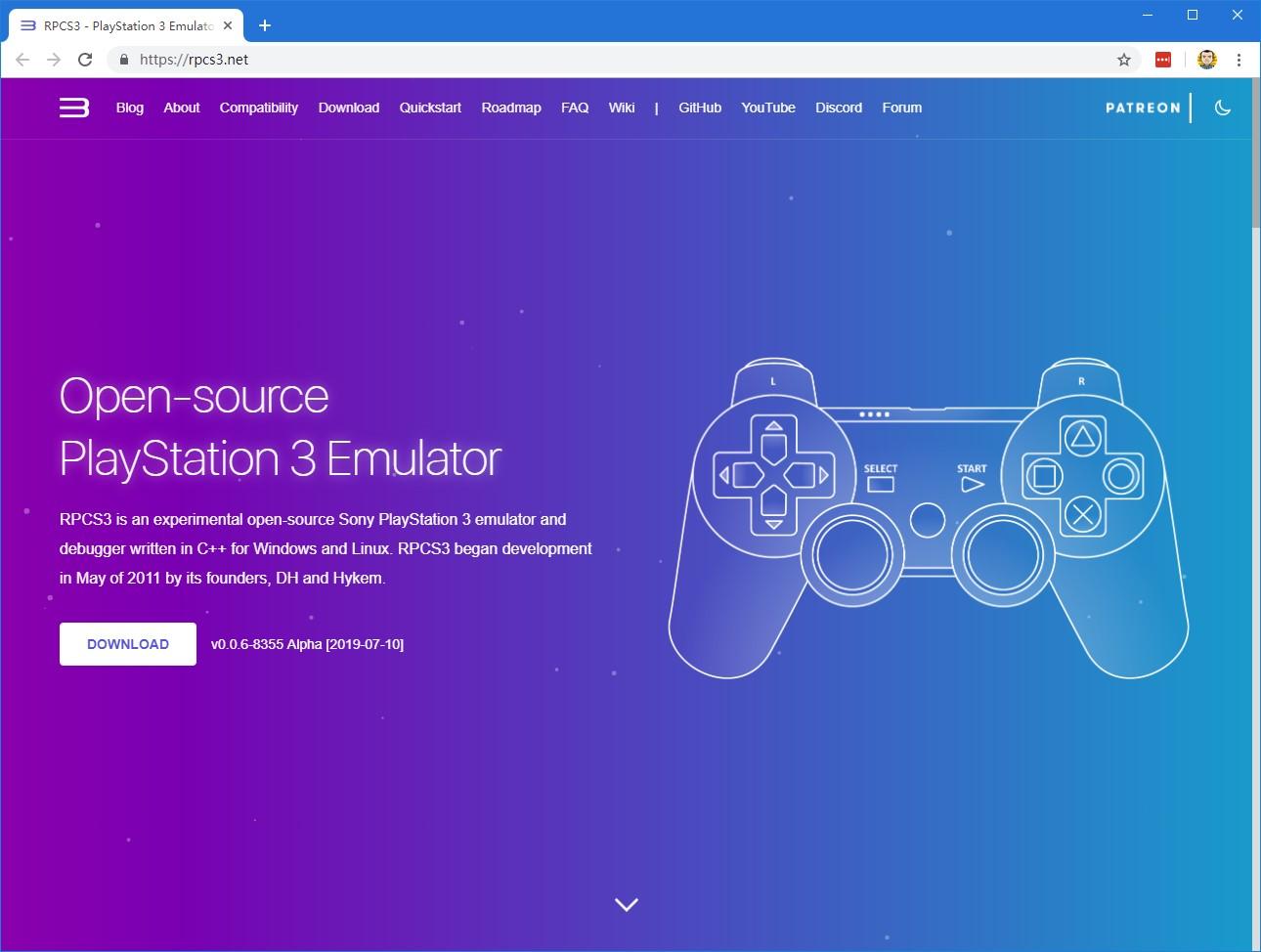Join via the Discord link

point(839,108)
